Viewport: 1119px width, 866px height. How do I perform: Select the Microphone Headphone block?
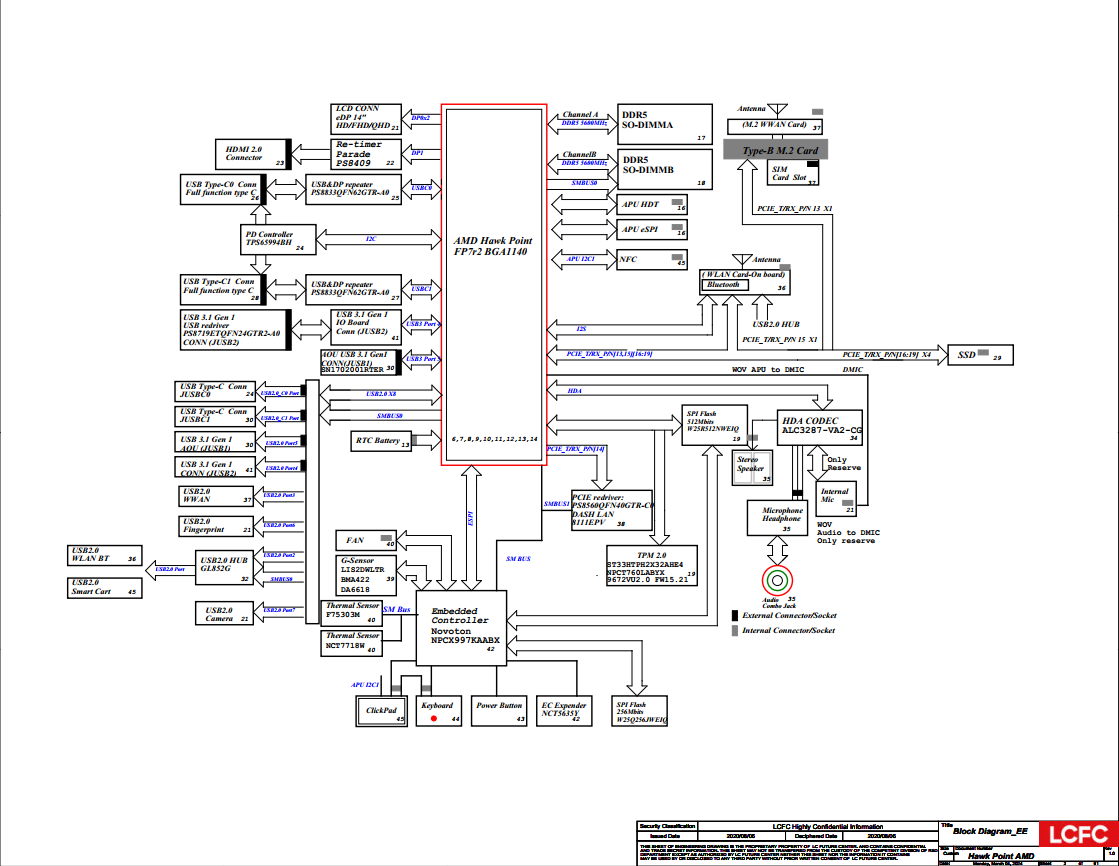click(777, 518)
